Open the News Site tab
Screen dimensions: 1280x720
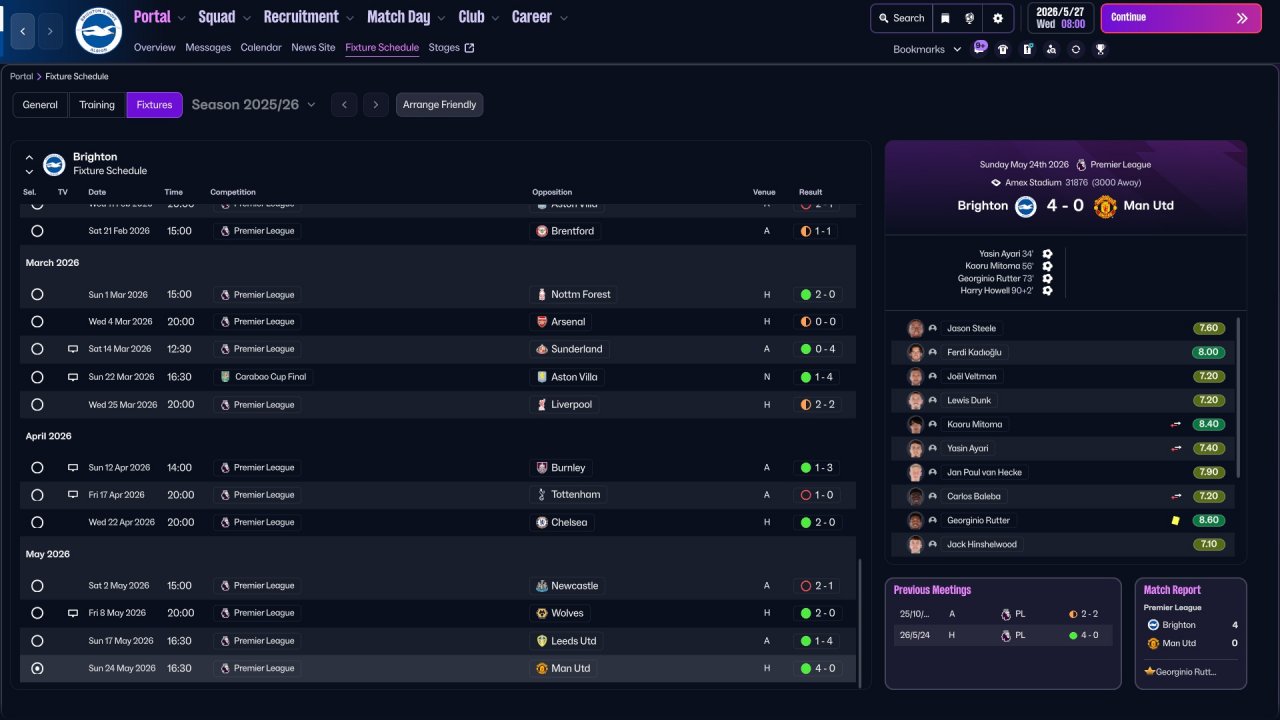[313, 47]
